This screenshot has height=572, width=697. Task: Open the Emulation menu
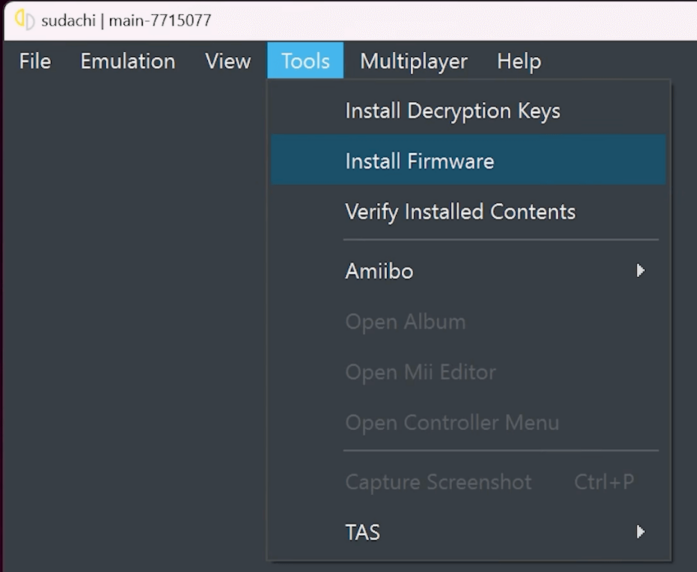click(128, 61)
